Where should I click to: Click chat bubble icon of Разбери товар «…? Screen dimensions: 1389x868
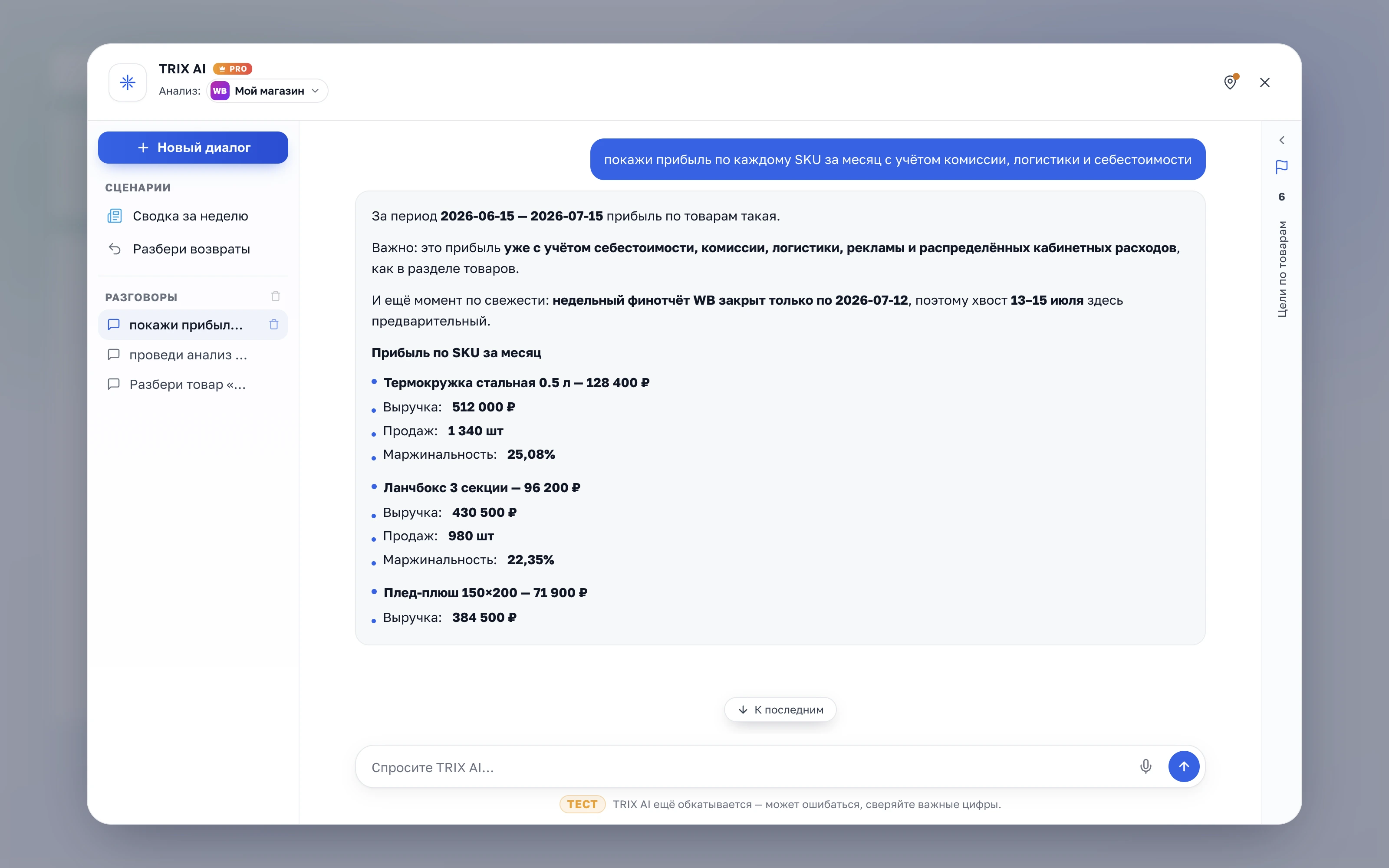(114, 384)
